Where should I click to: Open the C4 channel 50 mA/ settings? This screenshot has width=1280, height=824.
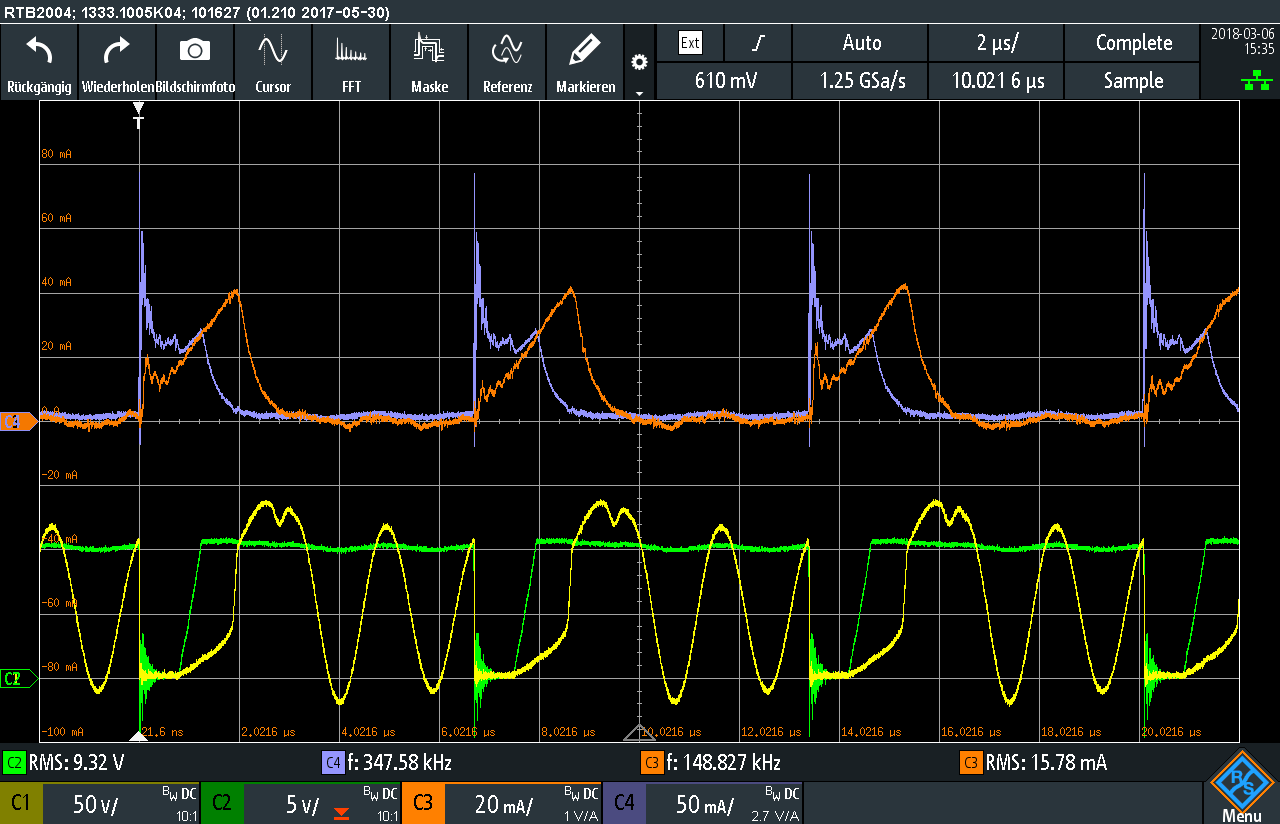703,803
